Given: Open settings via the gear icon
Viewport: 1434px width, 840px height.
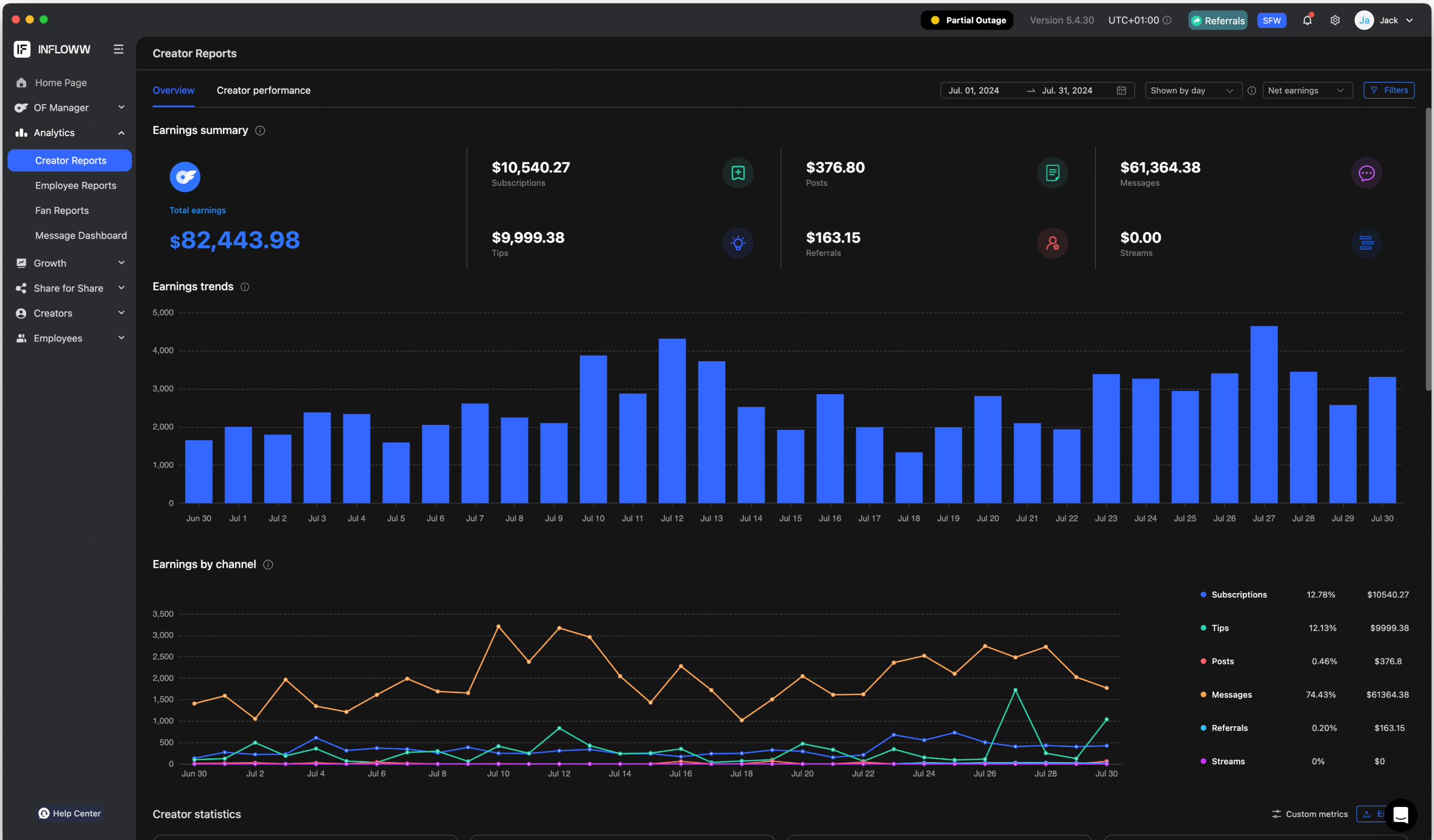Looking at the screenshot, I should [x=1335, y=21].
